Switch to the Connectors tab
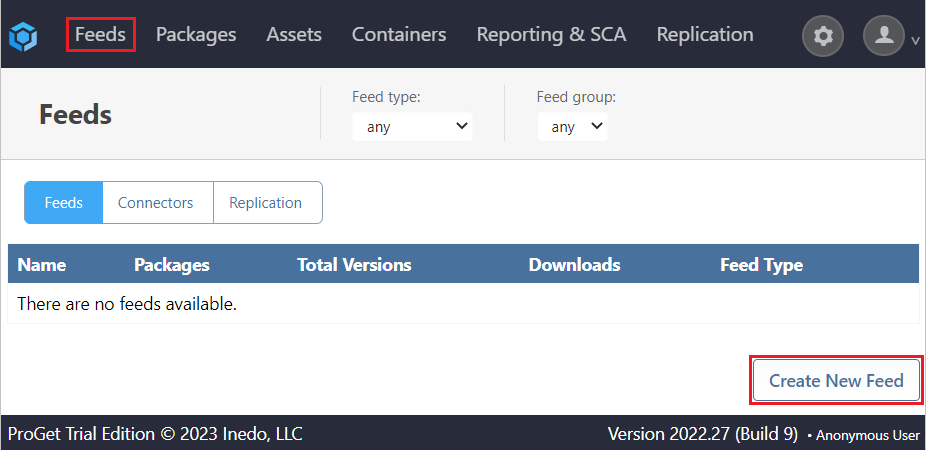The width and height of the screenshot is (926, 450). click(155, 203)
